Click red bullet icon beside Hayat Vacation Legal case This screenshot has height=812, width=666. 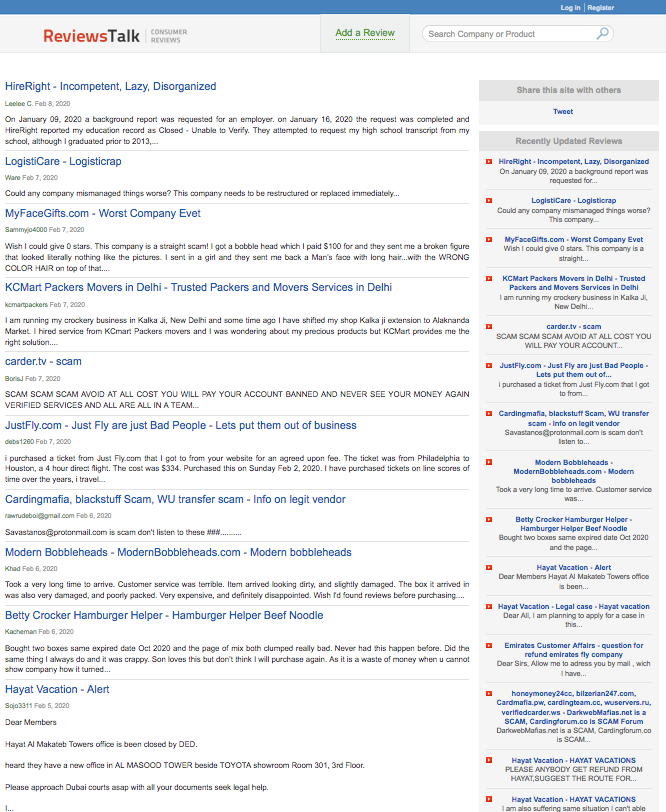pos(489,606)
